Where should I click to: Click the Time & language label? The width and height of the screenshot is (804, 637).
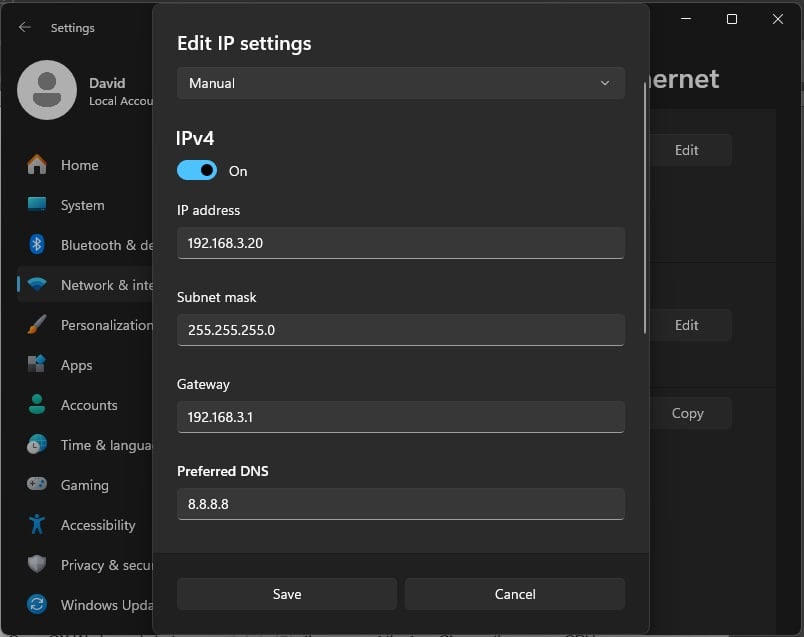(106, 445)
